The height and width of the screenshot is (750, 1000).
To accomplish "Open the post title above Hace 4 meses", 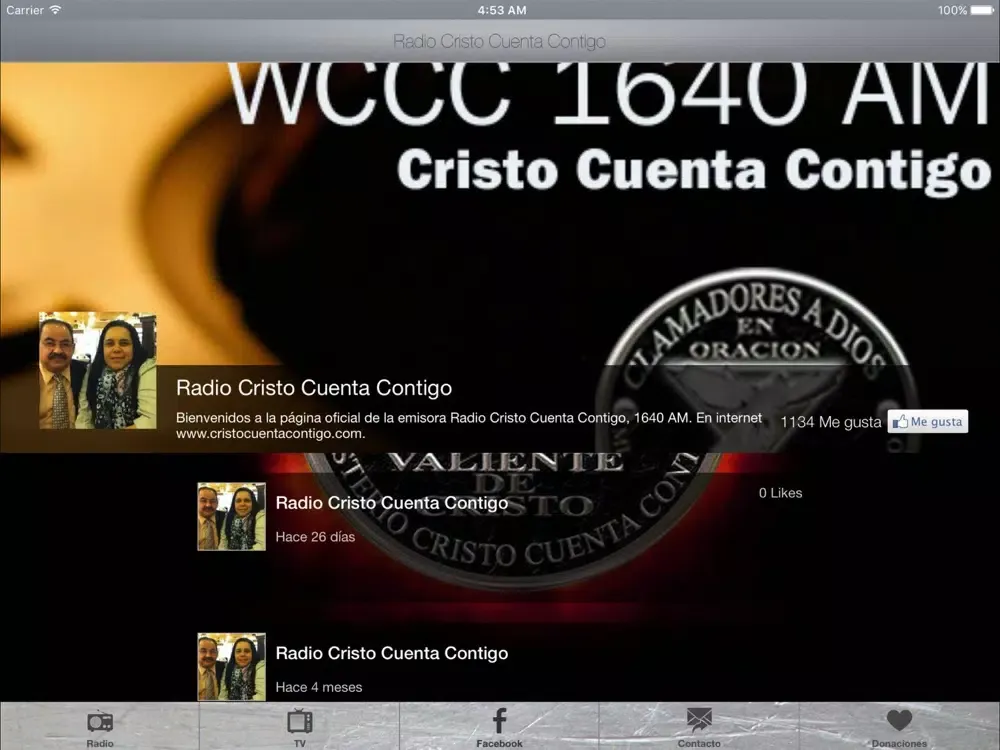I will click(x=392, y=654).
